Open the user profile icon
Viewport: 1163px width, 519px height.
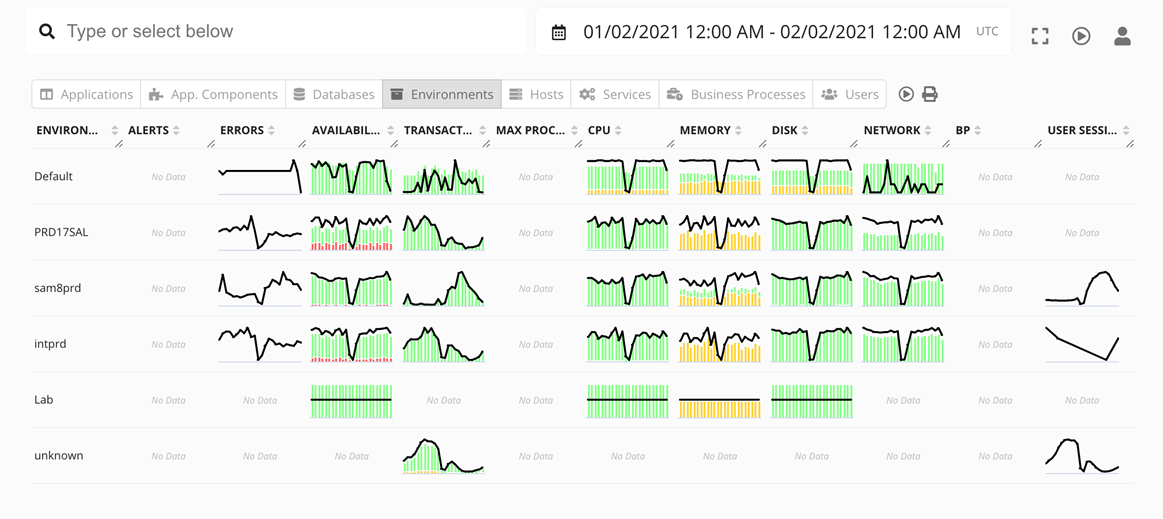(1122, 36)
